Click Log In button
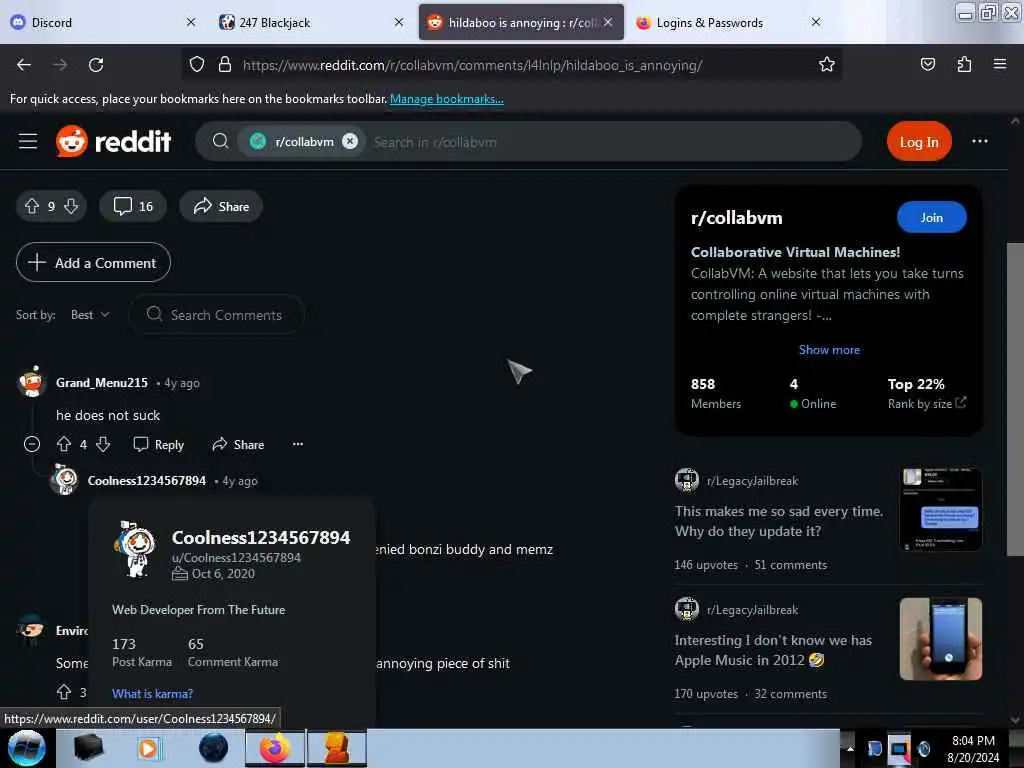 919,141
